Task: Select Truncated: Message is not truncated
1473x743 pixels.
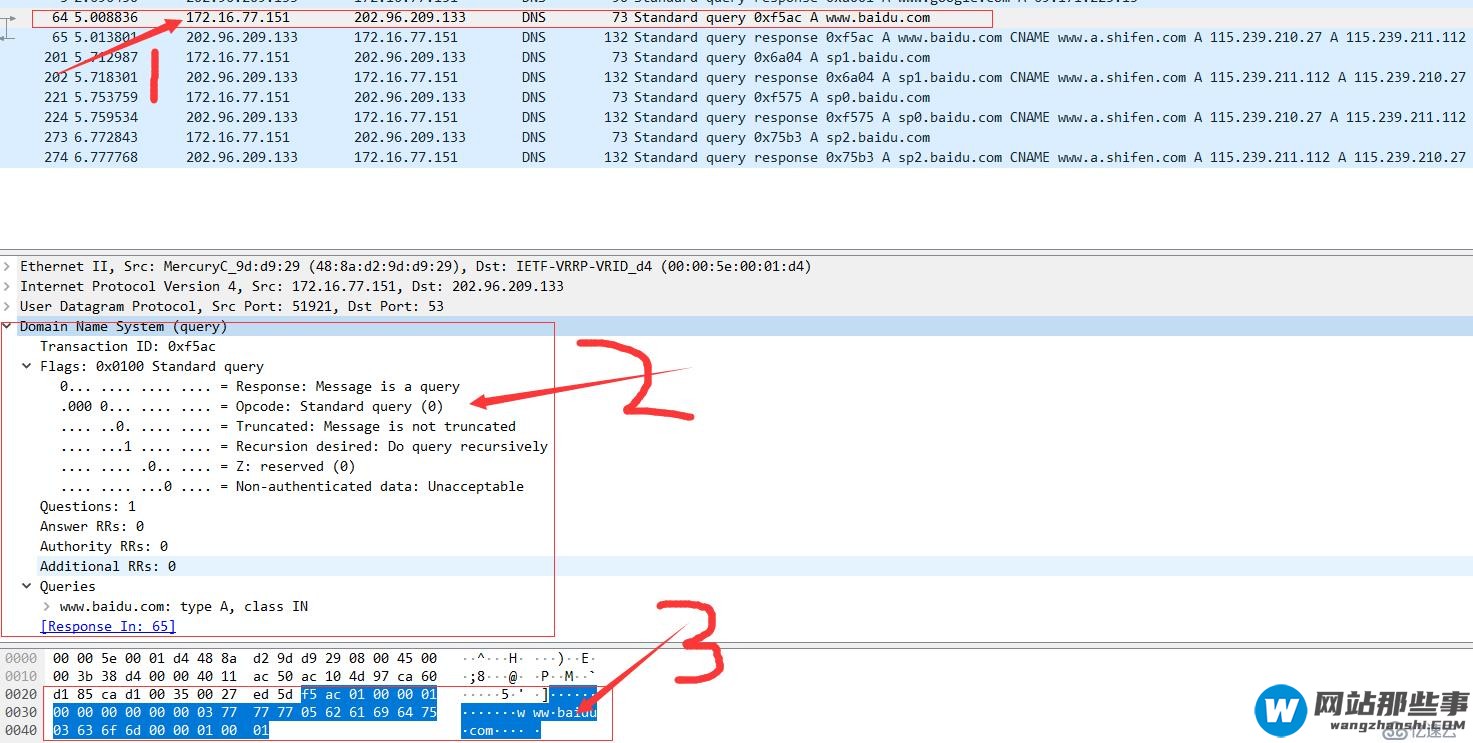Action: click(x=288, y=426)
